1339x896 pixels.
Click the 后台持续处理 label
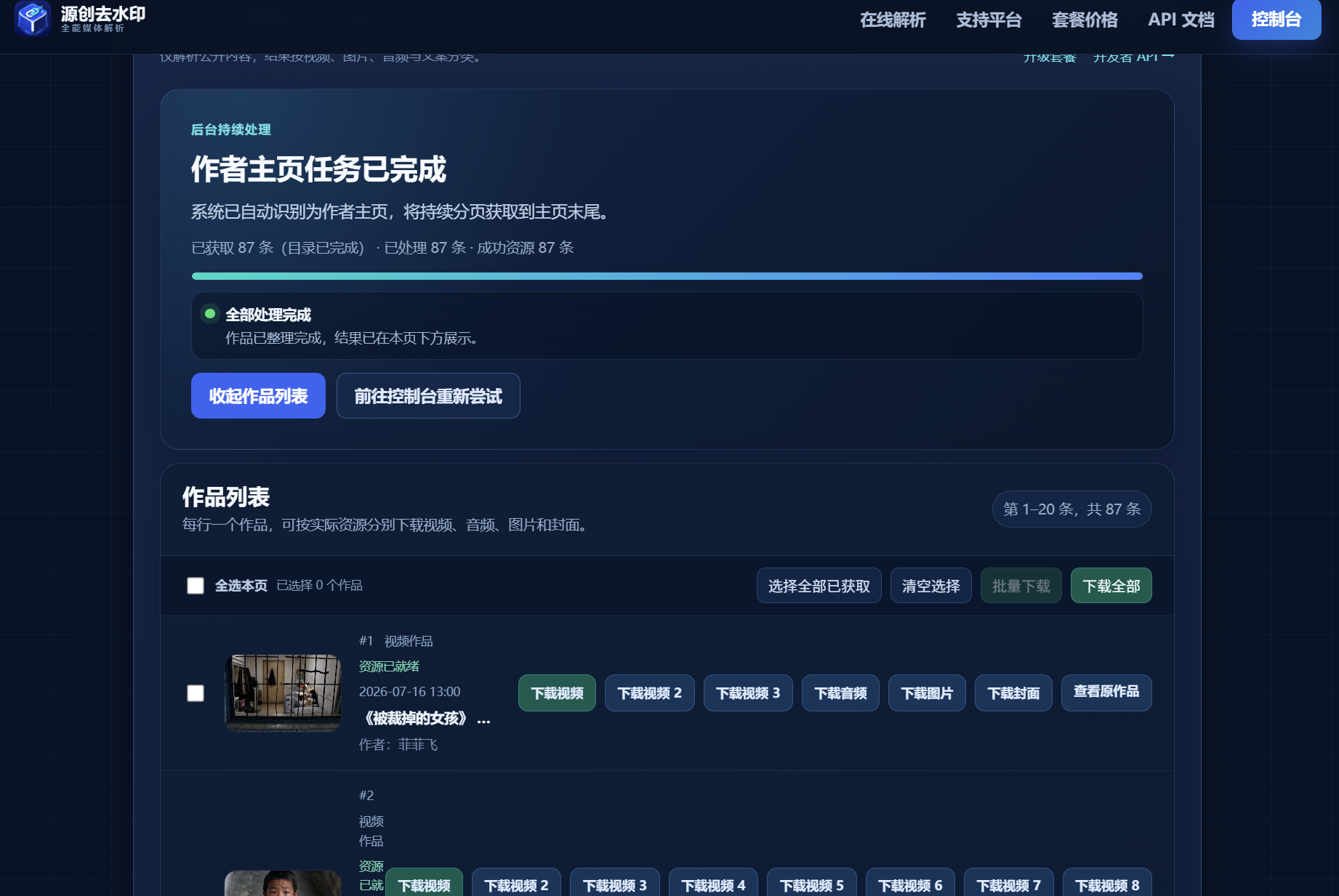click(231, 129)
